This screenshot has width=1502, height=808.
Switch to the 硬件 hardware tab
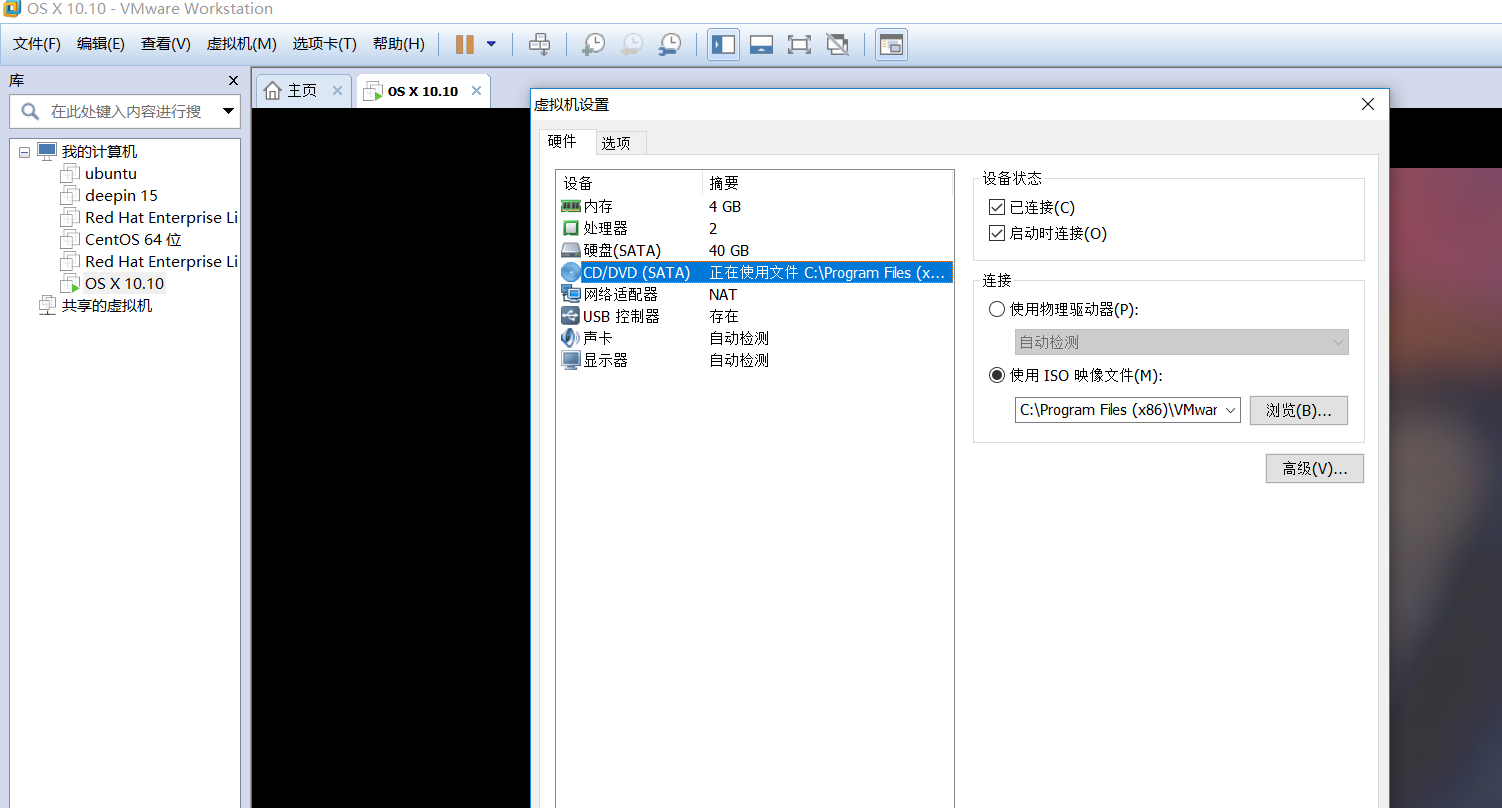tap(563, 142)
